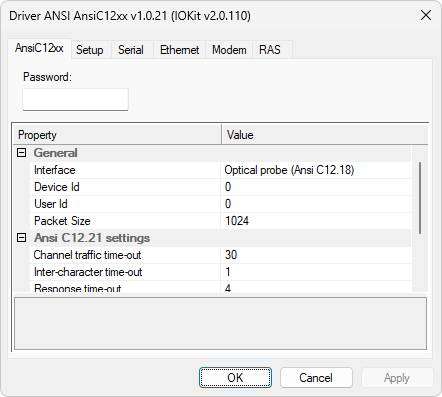Click the General group header label
Image resolution: width=442 pixels, height=397 pixels.
click(56, 153)
